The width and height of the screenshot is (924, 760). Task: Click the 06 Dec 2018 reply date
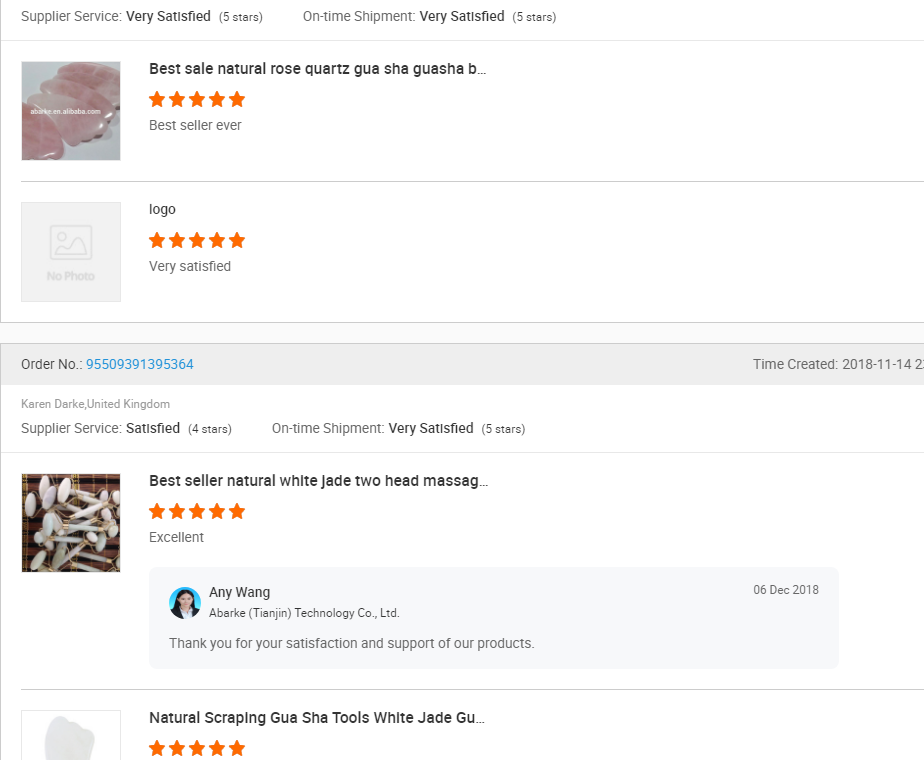786,590
